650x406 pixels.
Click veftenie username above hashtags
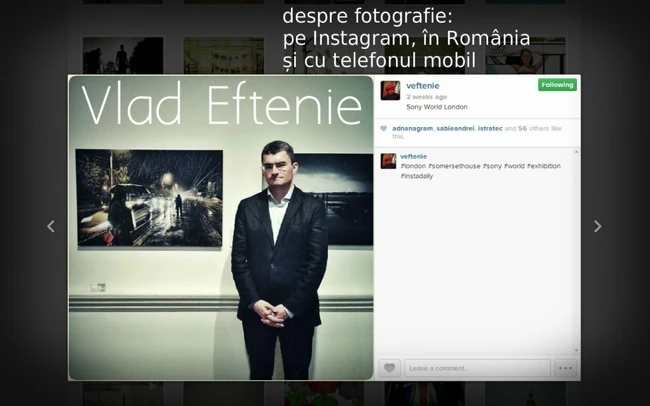(413, 156)
